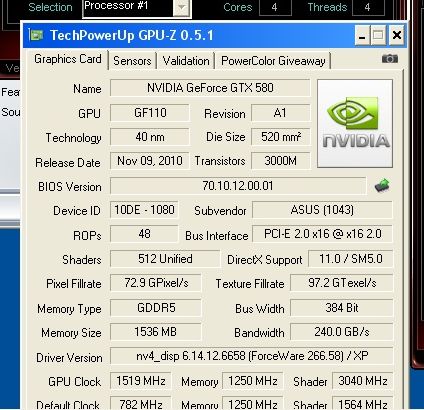
Task: Click the Revision field showing A1
Action: point(280,113)
